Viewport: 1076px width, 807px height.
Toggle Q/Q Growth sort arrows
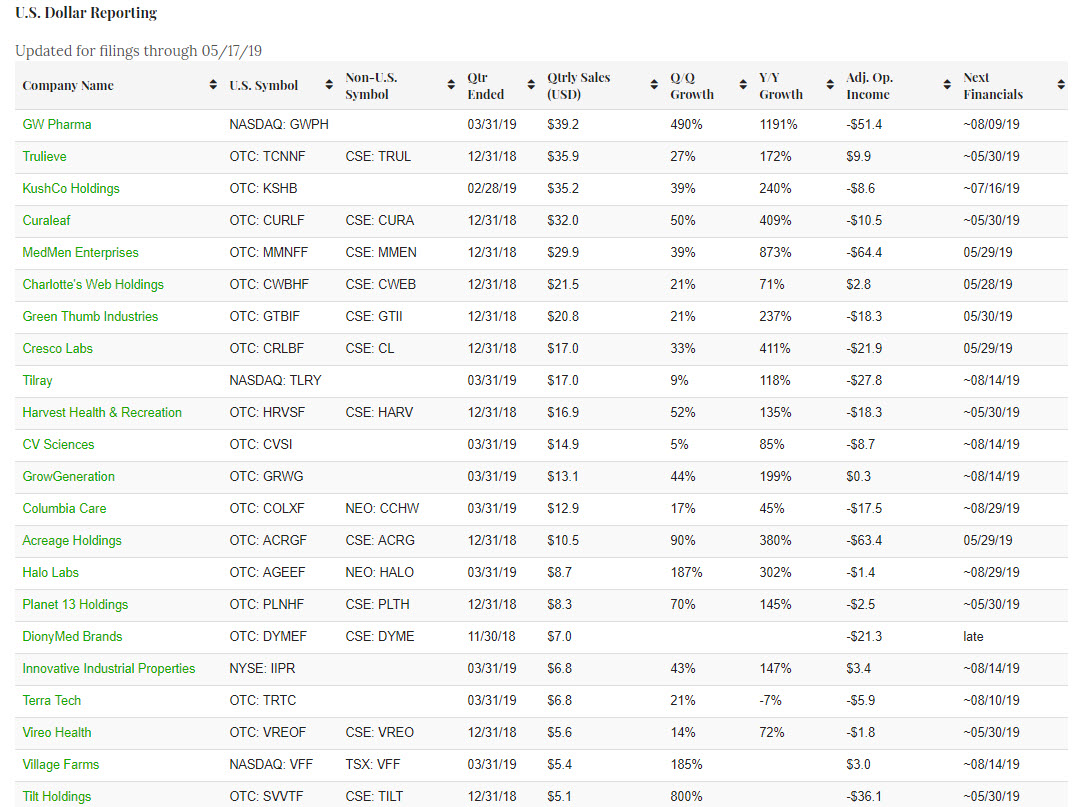pos(743,86)
